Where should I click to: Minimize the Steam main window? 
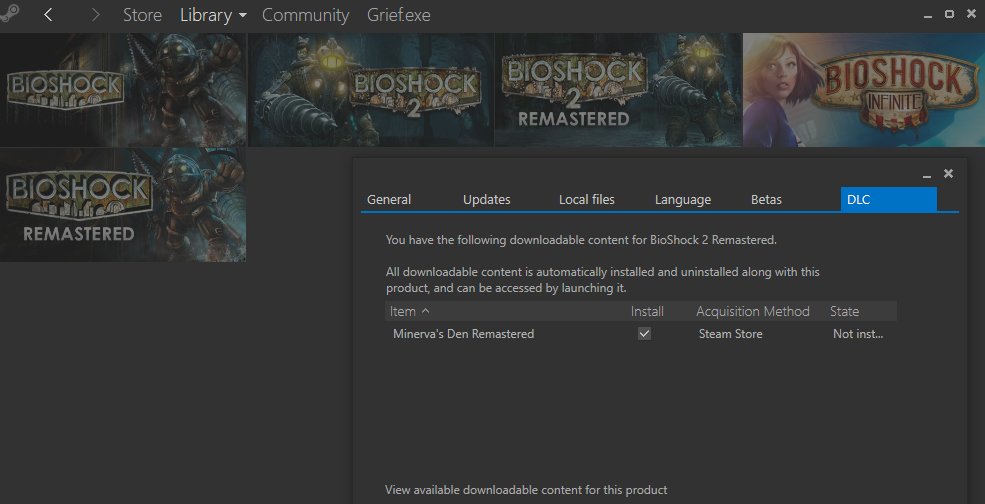click(x=928, y=15)
